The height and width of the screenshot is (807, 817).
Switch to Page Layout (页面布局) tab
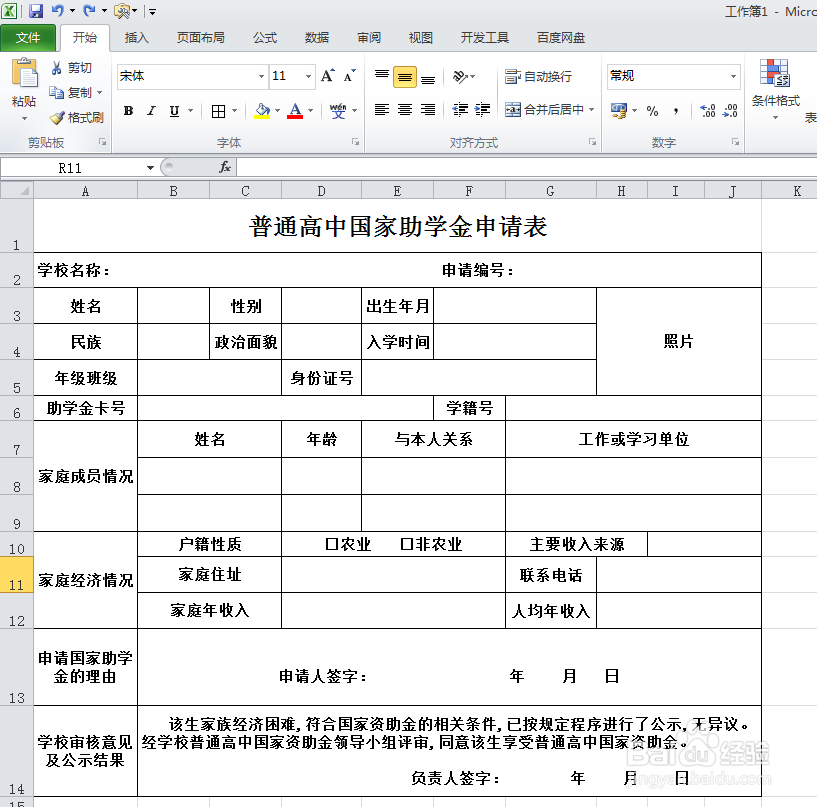coord(201,38)
